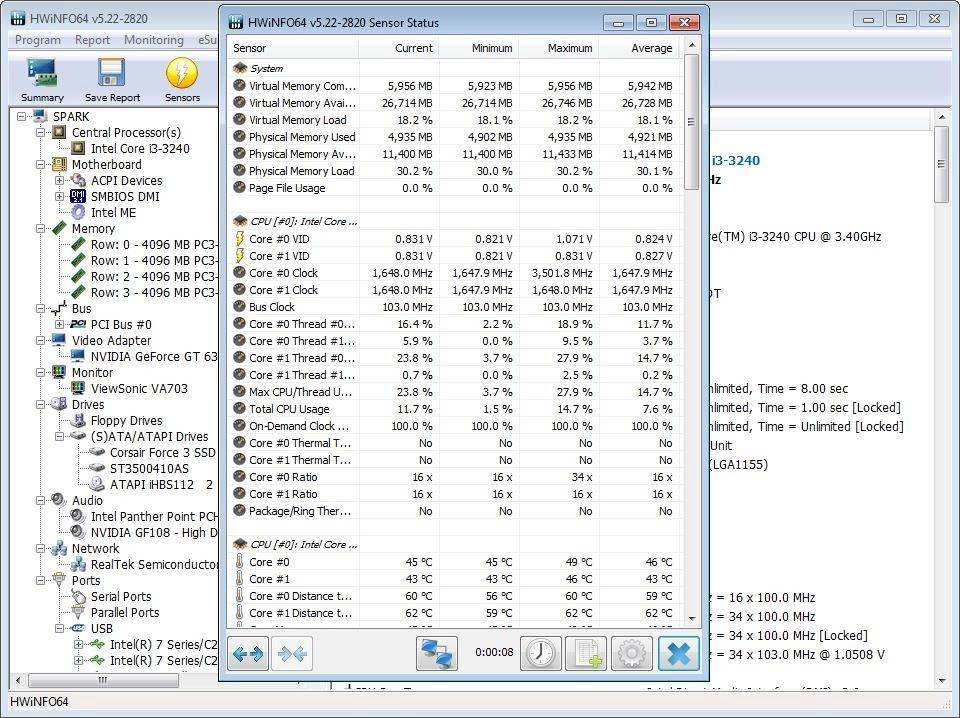The image size is (960, 718).
Task: Click the RealTek network adapter icon
Action: [78, 564]
